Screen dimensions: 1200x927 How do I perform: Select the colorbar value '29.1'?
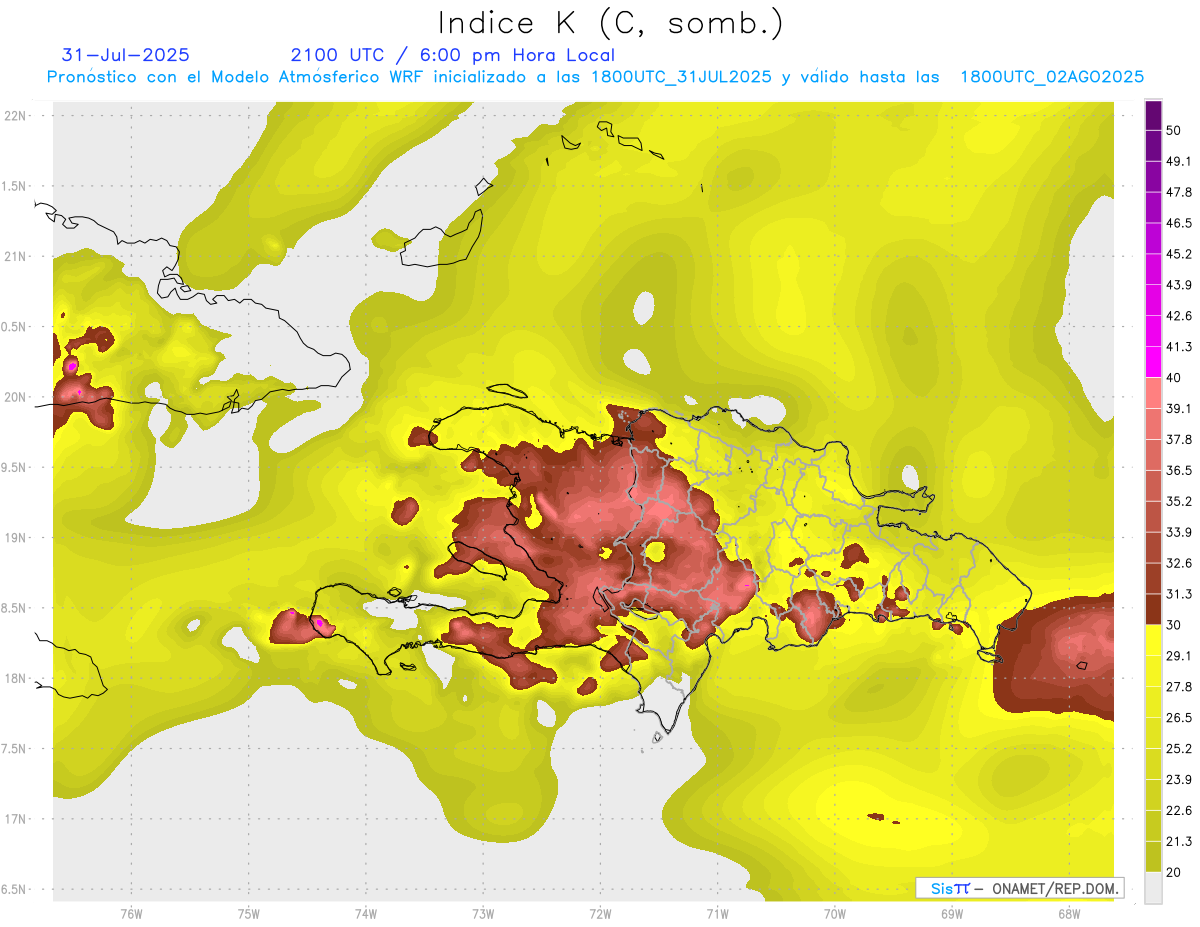1179,656
